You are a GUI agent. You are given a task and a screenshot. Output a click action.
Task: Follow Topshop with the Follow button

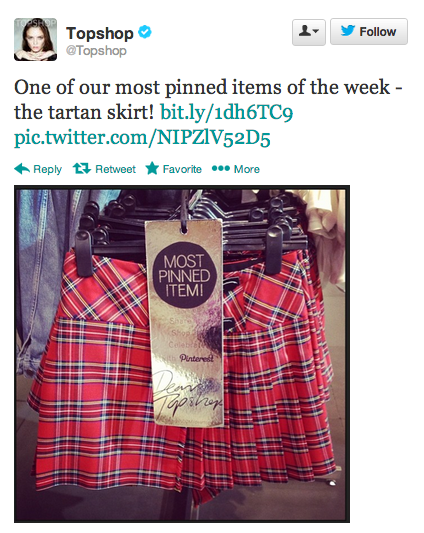[369, 32]
